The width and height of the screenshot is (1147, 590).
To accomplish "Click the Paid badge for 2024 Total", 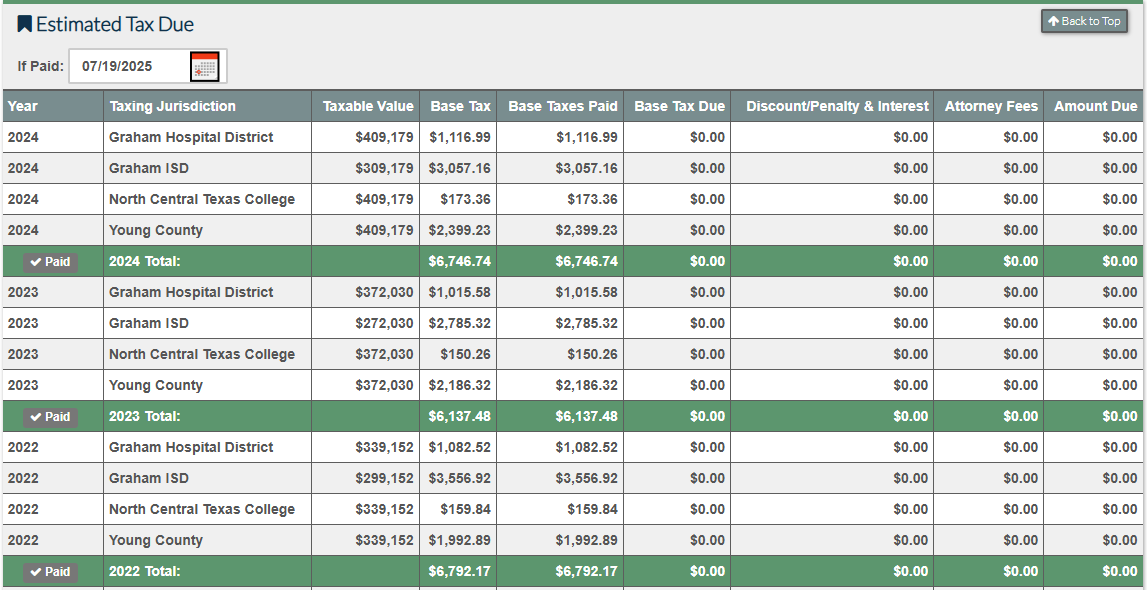I will coord(50,262).
